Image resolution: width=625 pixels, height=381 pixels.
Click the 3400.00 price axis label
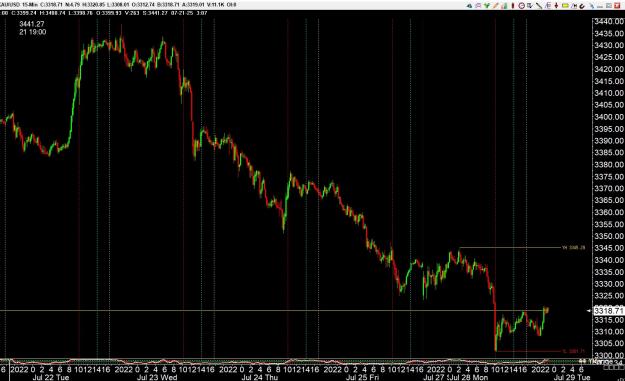(x=608, y=117)
